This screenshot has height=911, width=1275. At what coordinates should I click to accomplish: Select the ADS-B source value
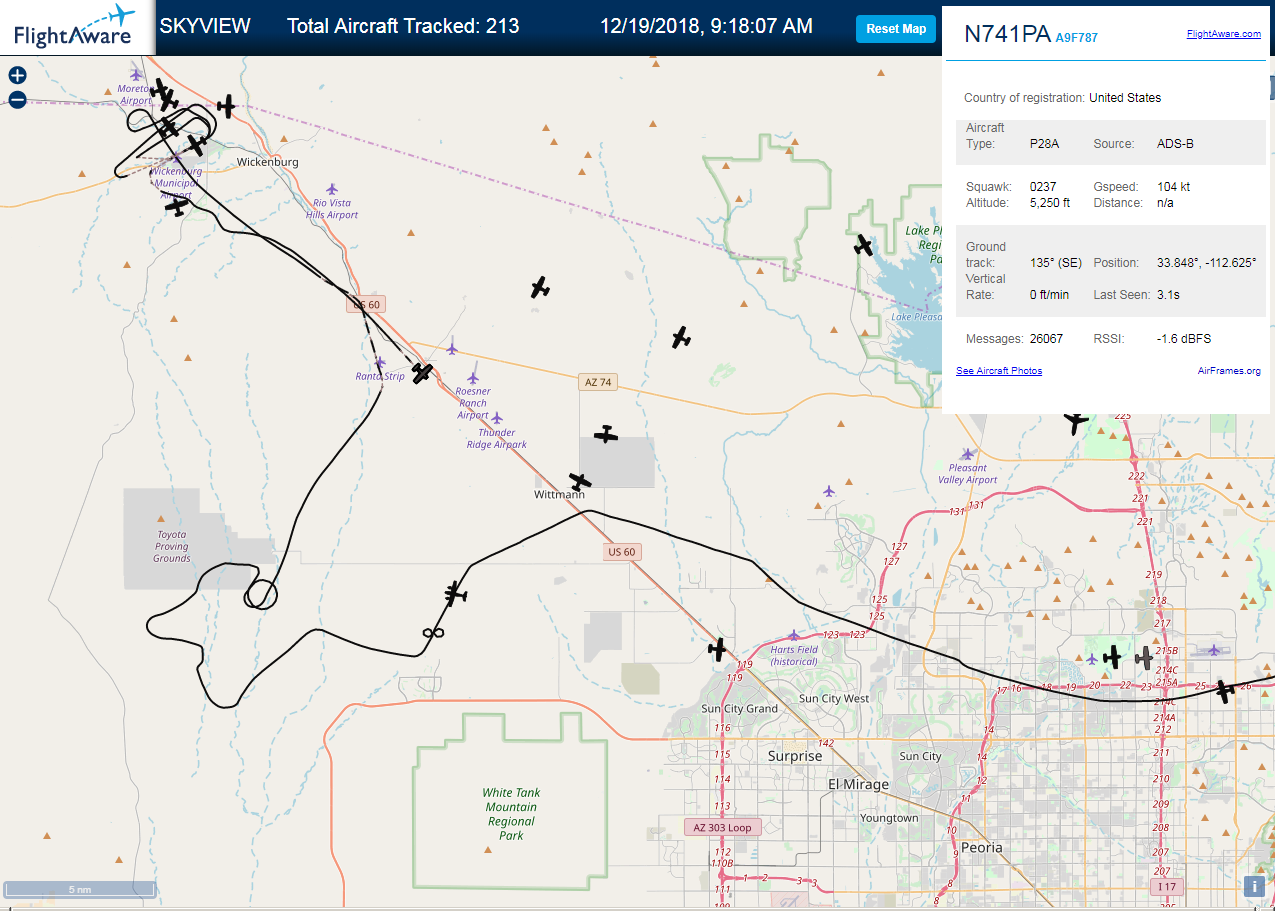tap(1175, 144)
